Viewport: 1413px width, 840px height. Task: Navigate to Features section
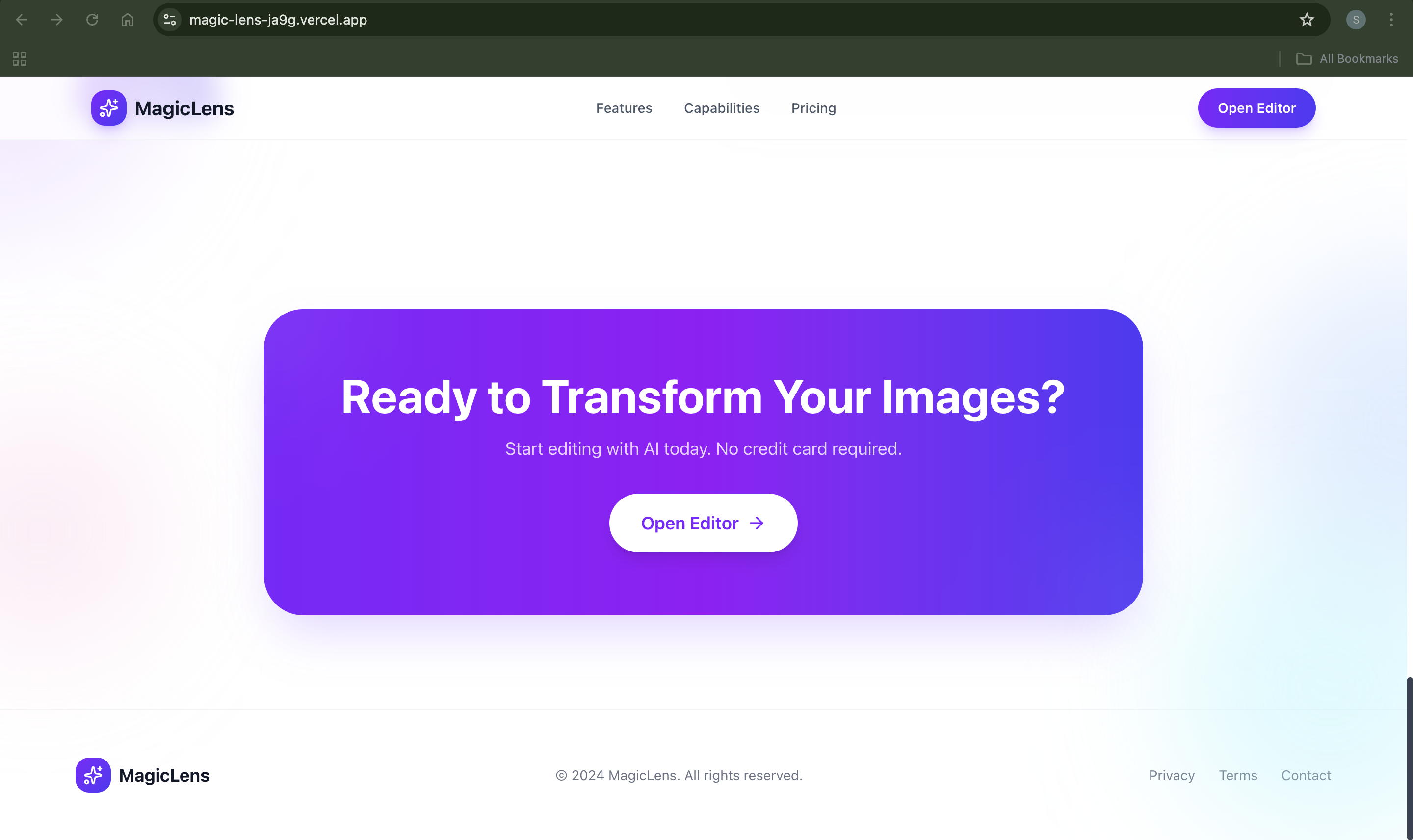624,107
